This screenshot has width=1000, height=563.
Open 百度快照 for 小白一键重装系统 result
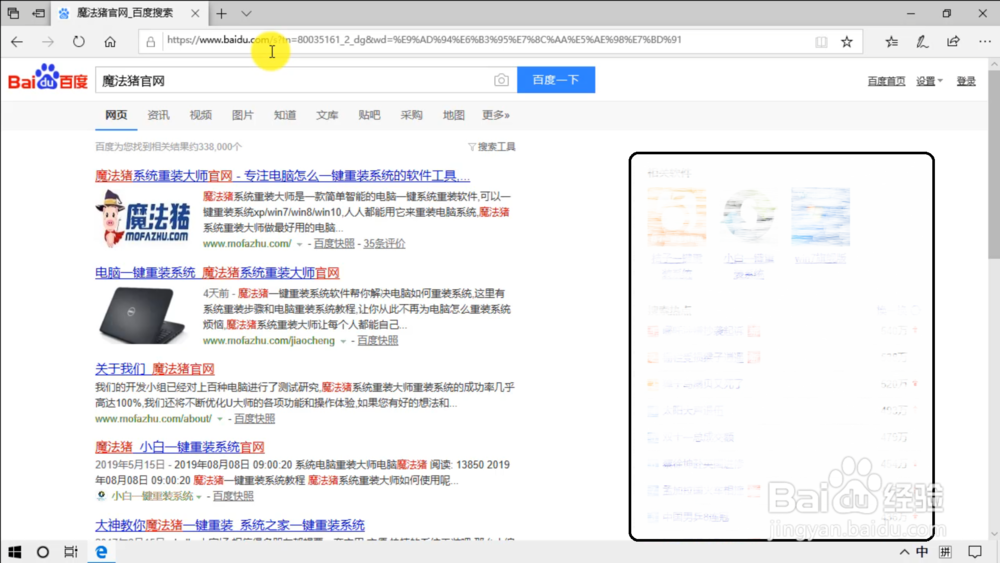click(x=233, y=495)
